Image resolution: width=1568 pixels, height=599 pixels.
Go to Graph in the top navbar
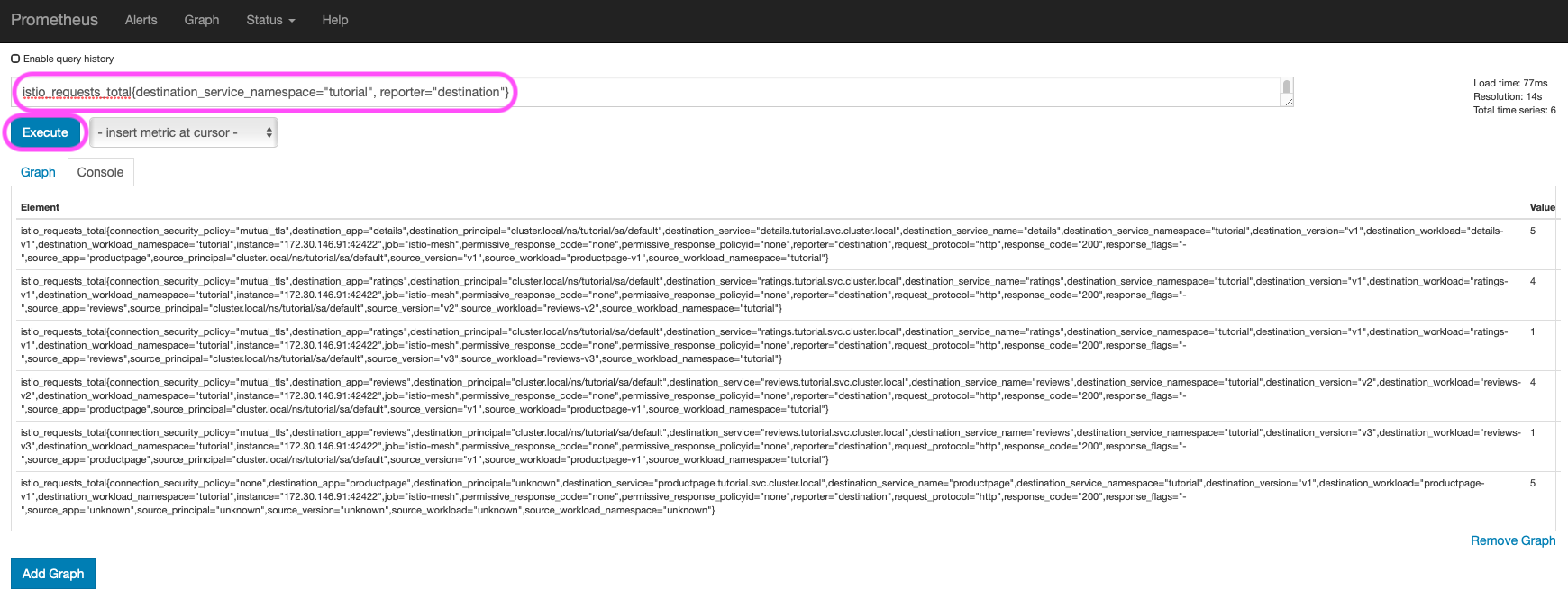point(201,20)
